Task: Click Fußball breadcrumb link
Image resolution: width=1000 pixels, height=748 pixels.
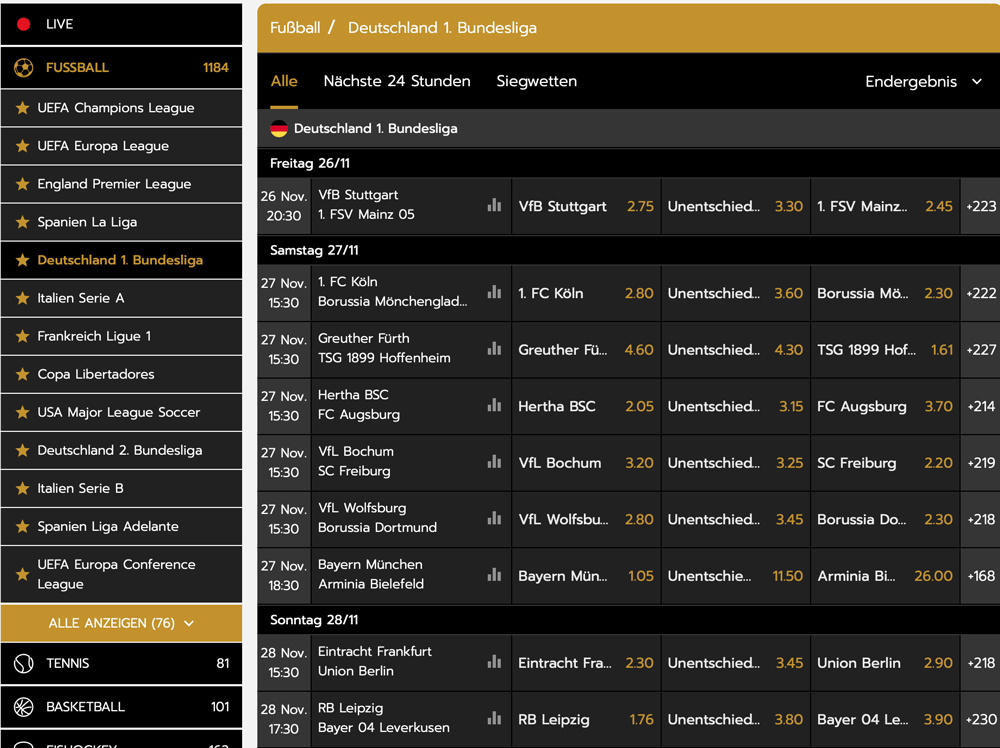Action: click(295, 28)
